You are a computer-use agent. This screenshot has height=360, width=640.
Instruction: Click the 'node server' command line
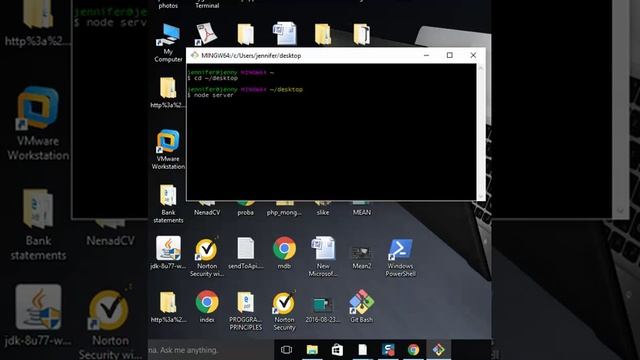coord(211,95)
